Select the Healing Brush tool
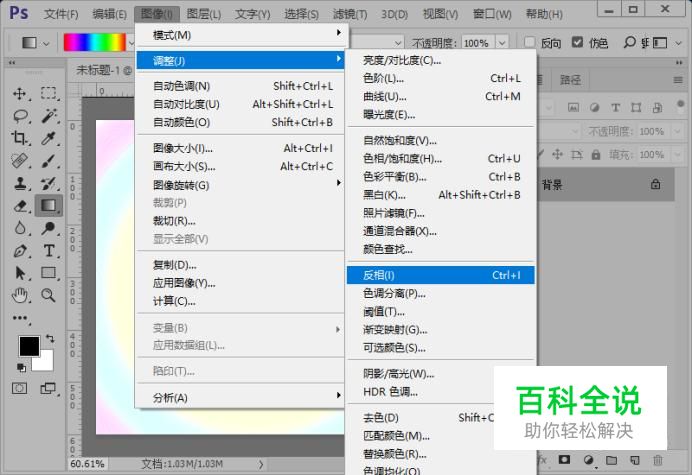This screenshot has height=475, width=692. click(19, 161)
